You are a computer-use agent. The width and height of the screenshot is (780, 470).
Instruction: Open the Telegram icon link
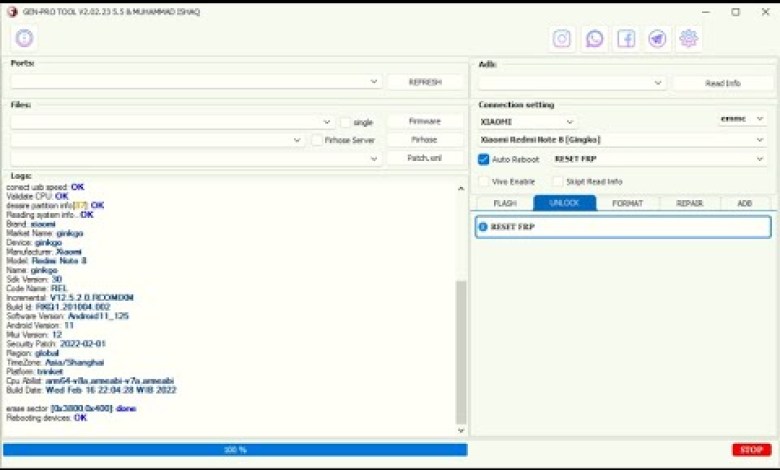click(657, 38)
